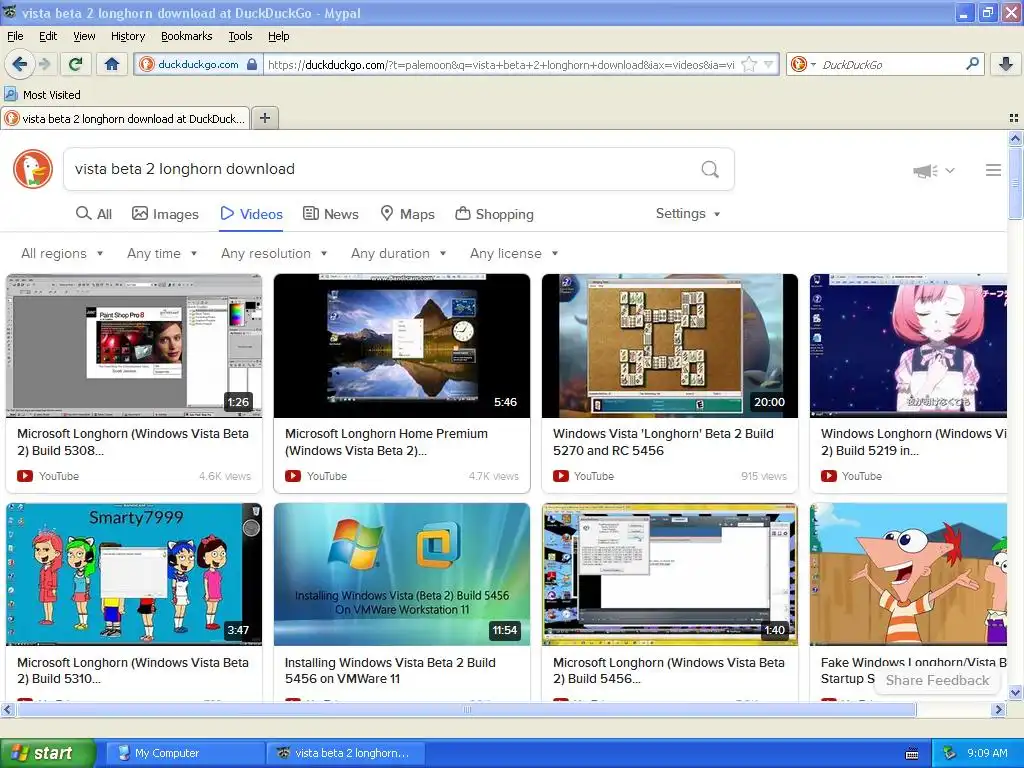The image size is (1024, 768).
Task: Click the Forward navigation arrow
Action: (x=44, y=64)
